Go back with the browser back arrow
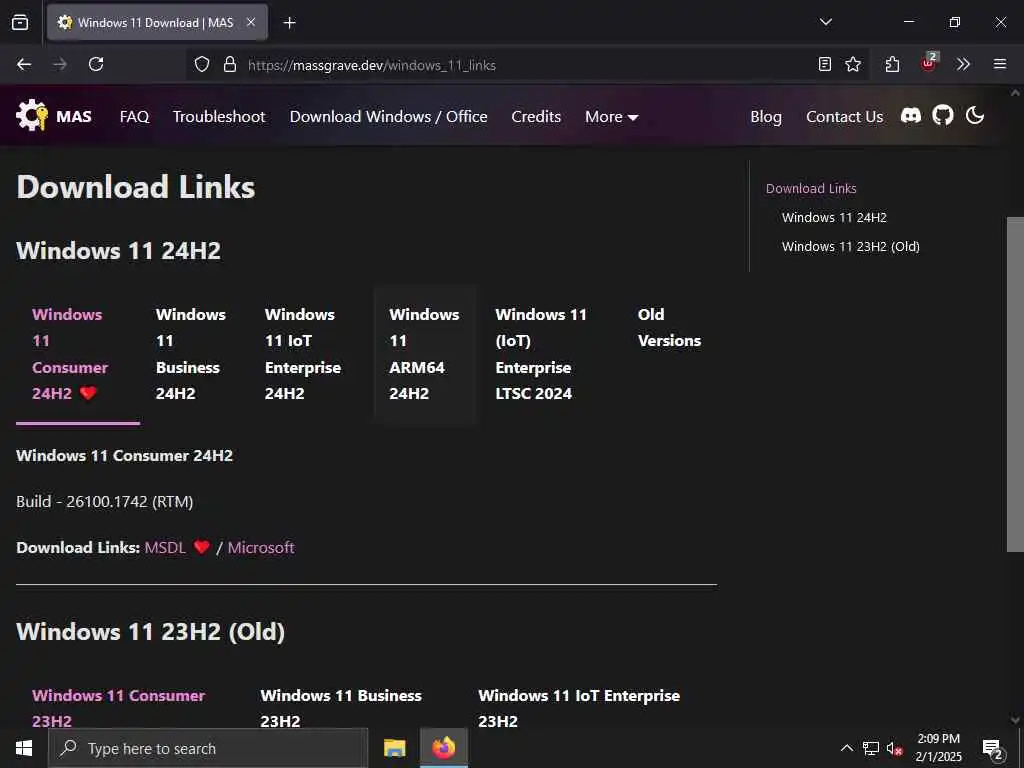 pos(24,64)
